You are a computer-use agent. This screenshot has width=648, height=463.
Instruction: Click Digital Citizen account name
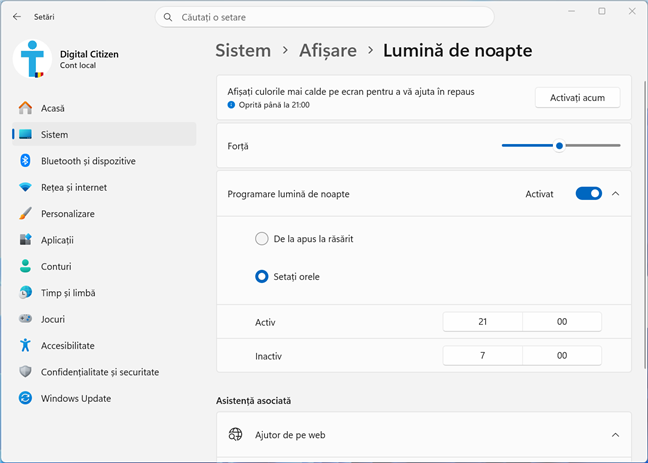(x=89, y=54)
